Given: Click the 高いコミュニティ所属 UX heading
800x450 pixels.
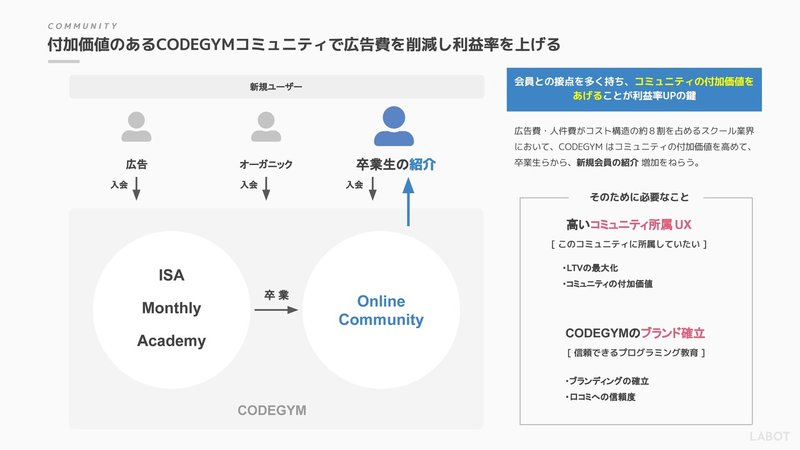Looking at the screenshot, I should coord(629,224).
